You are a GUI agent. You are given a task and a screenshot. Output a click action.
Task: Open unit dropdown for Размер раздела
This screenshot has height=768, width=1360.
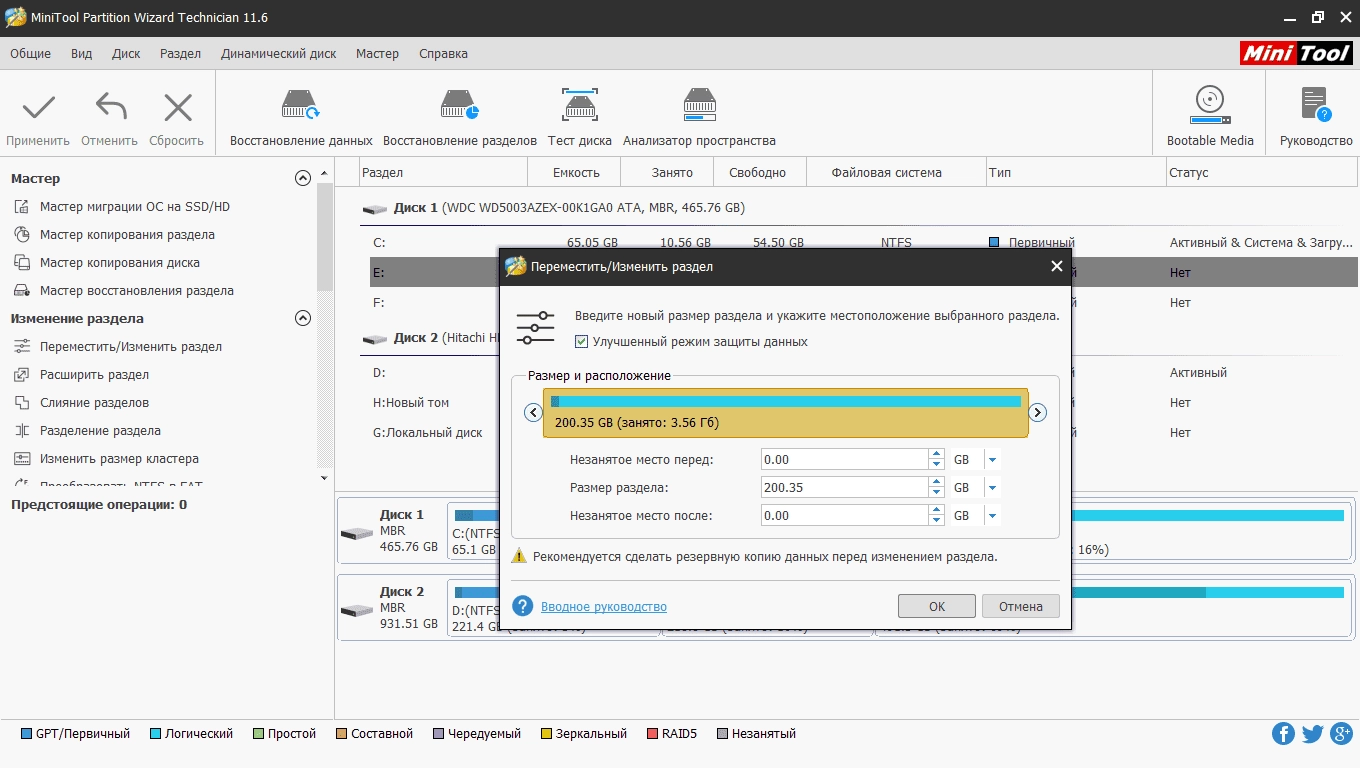[x=992, y=488]
